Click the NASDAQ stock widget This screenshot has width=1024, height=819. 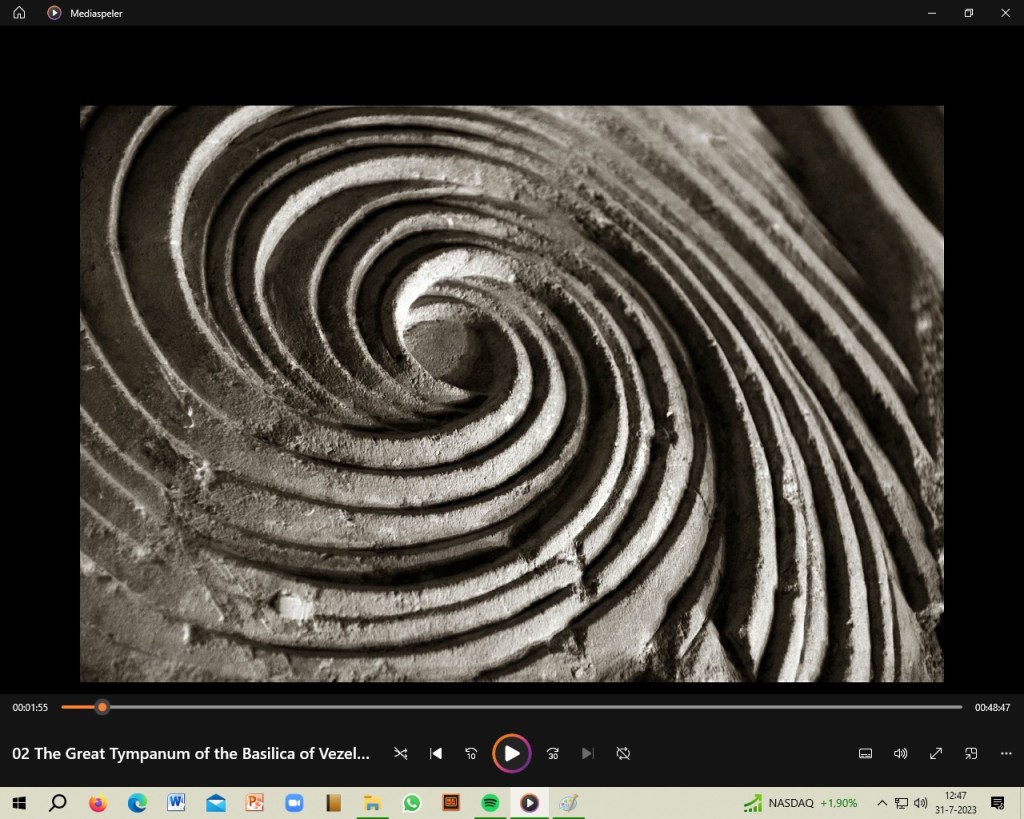[x=800, y=803]
